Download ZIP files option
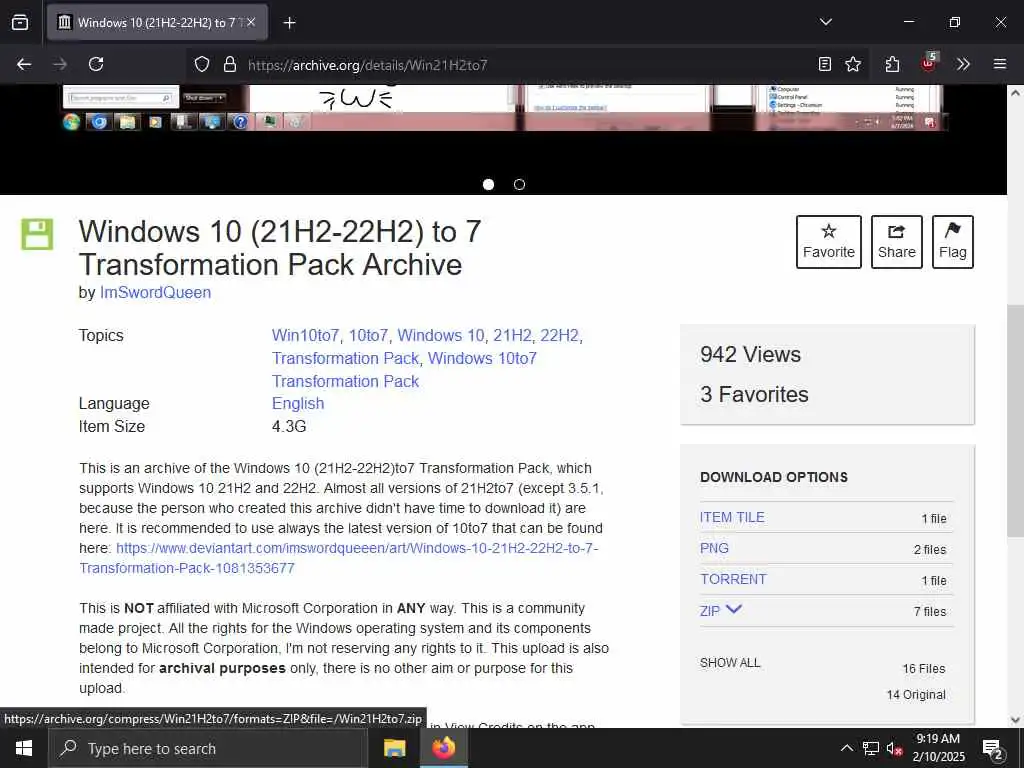Viewport: 1024px width, 768px height. 710,611
